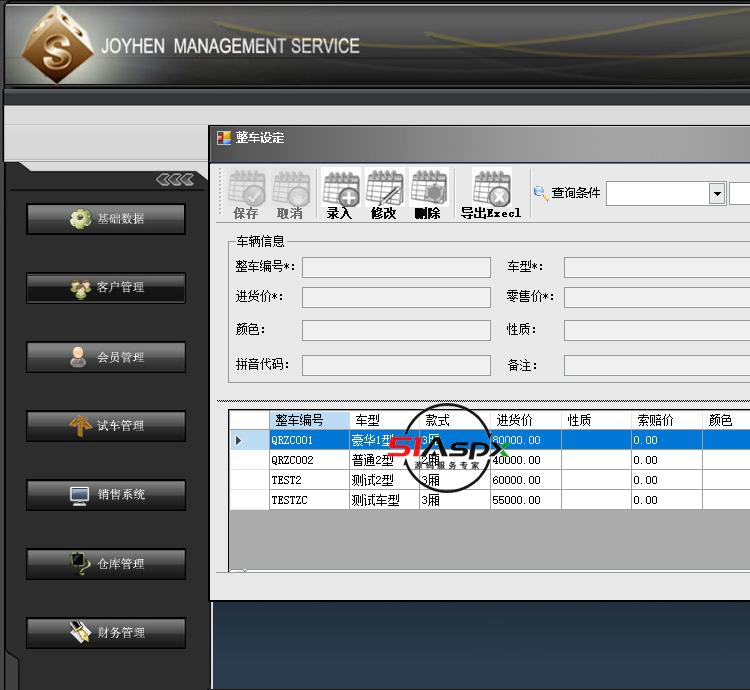
Task: Select the QRZC001 table cell
Action: pyautogui.click(x=309, y=440)
